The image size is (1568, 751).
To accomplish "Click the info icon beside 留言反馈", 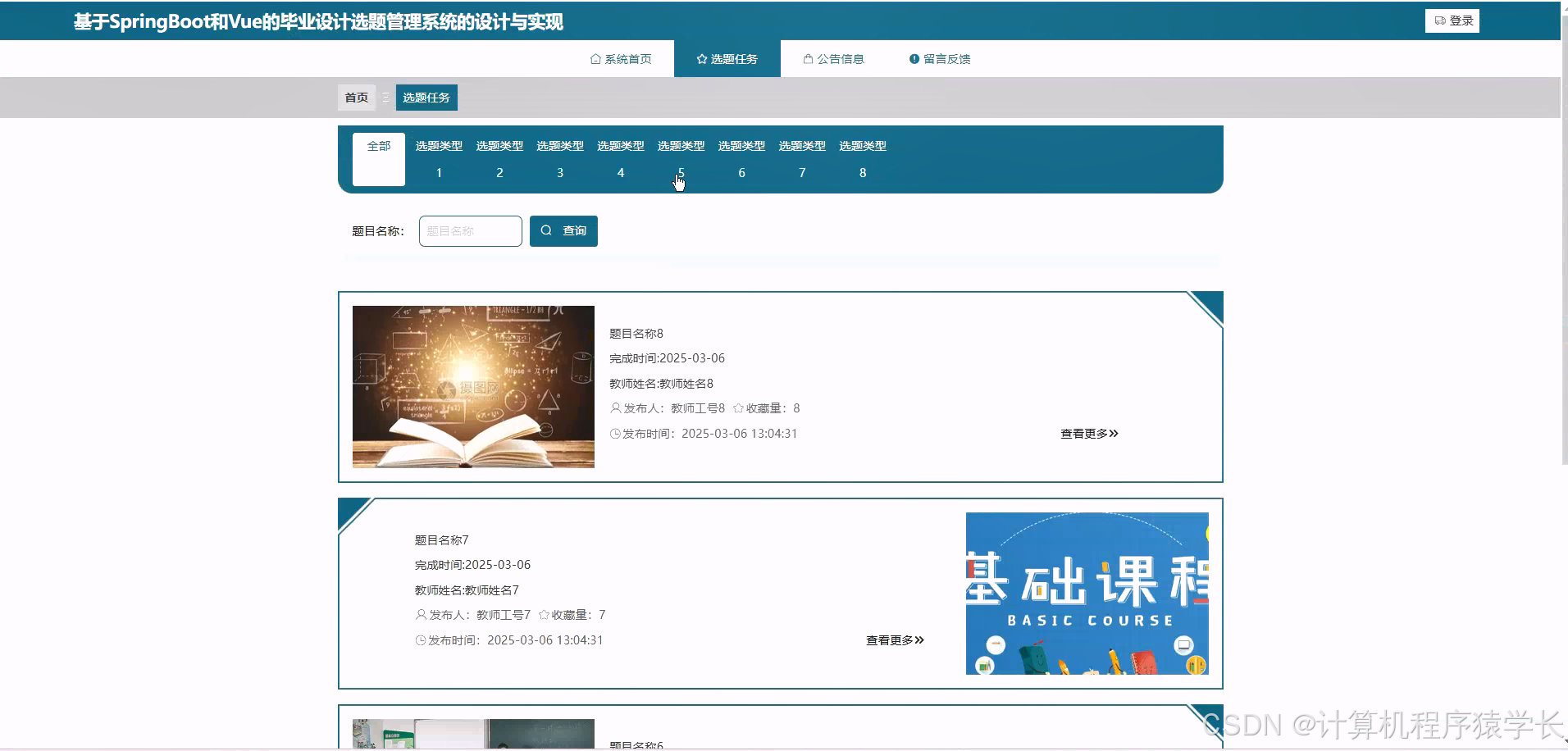I will tap(914, 58).
